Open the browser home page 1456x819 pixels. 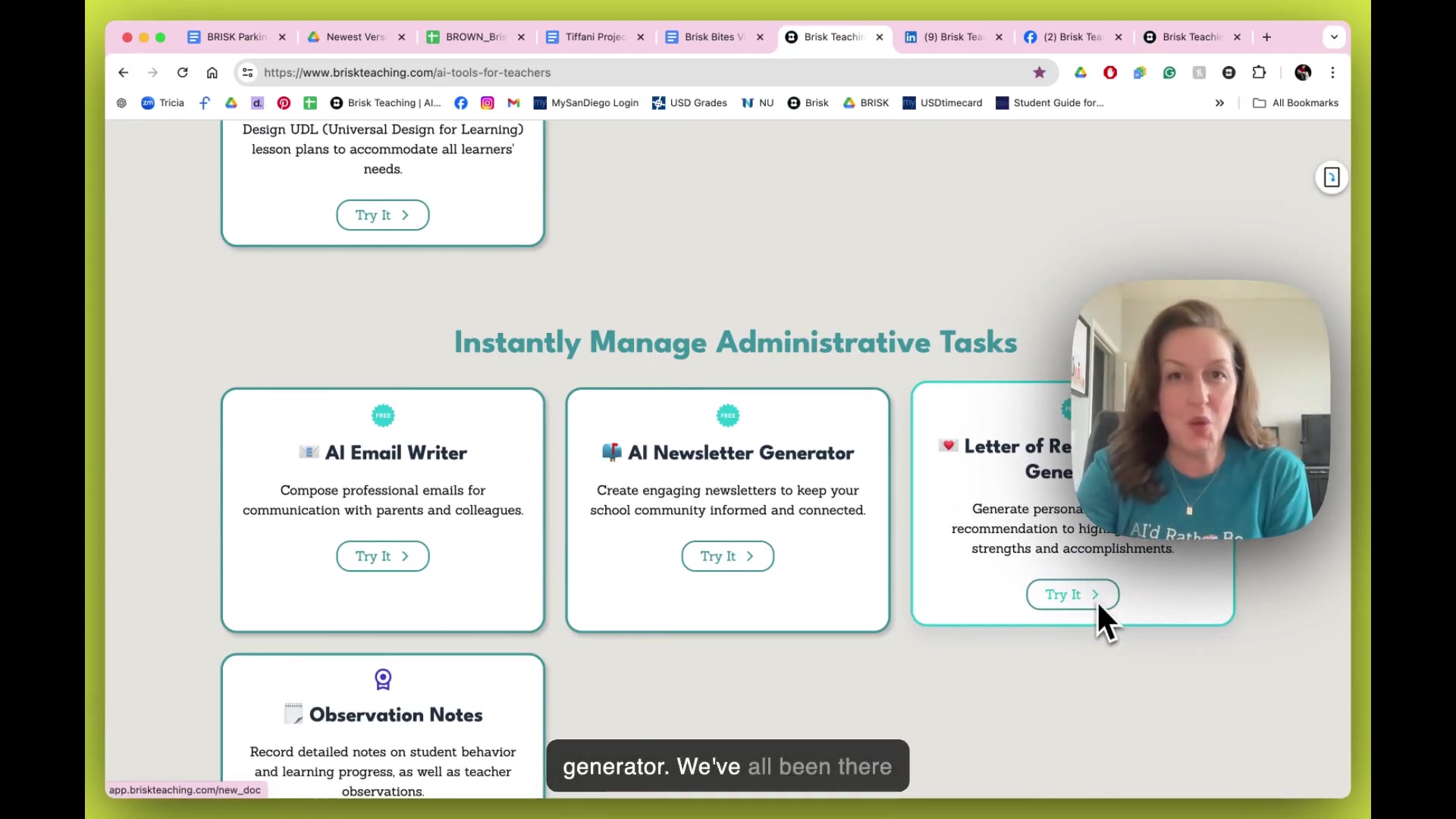(x=212, y=73)
